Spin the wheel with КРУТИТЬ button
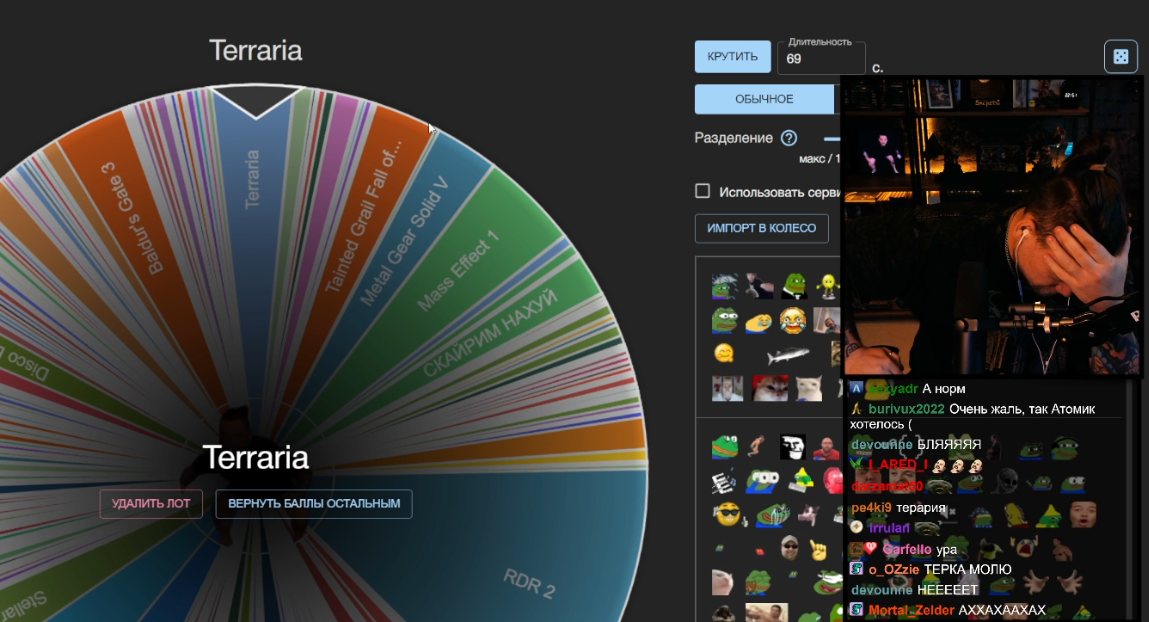This screenshot has width=1149, height=622. coord(732,56)
